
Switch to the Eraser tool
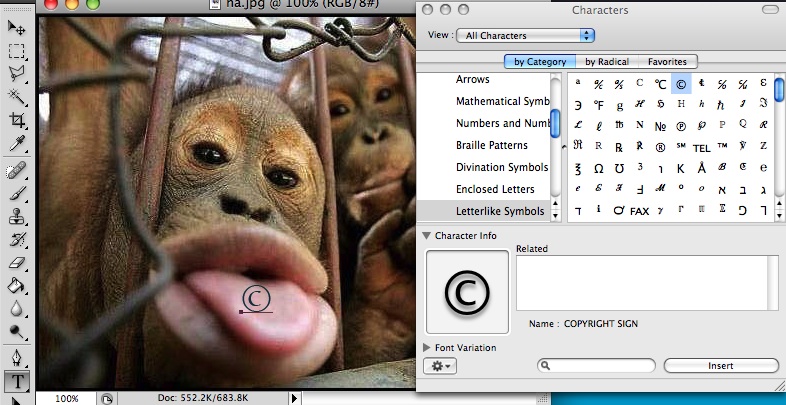(17, 263)
